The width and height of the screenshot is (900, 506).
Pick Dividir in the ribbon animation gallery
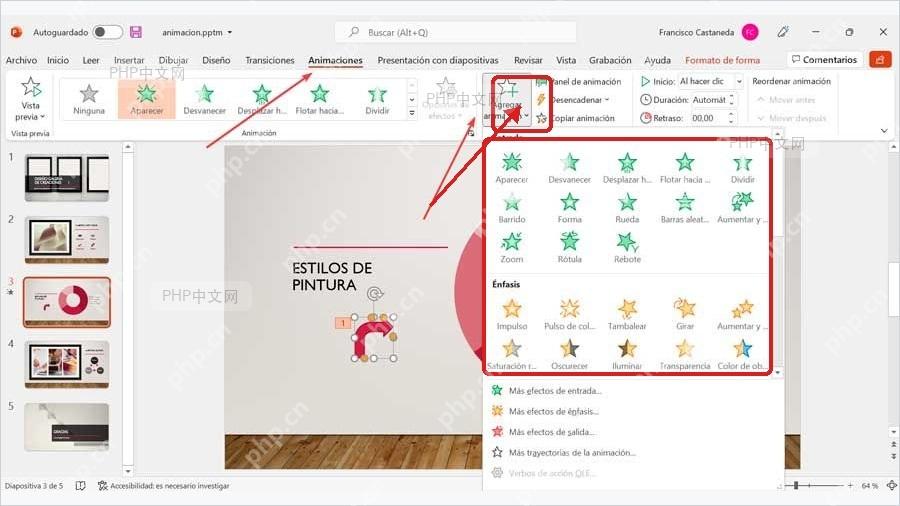click(x=377, y=99)
